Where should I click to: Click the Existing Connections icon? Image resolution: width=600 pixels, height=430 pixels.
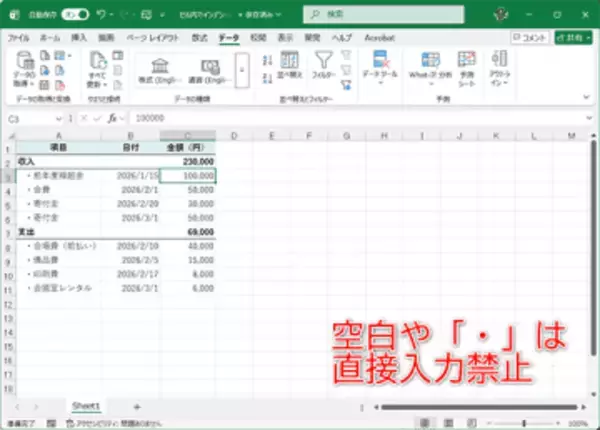click(x=60, y=85)
